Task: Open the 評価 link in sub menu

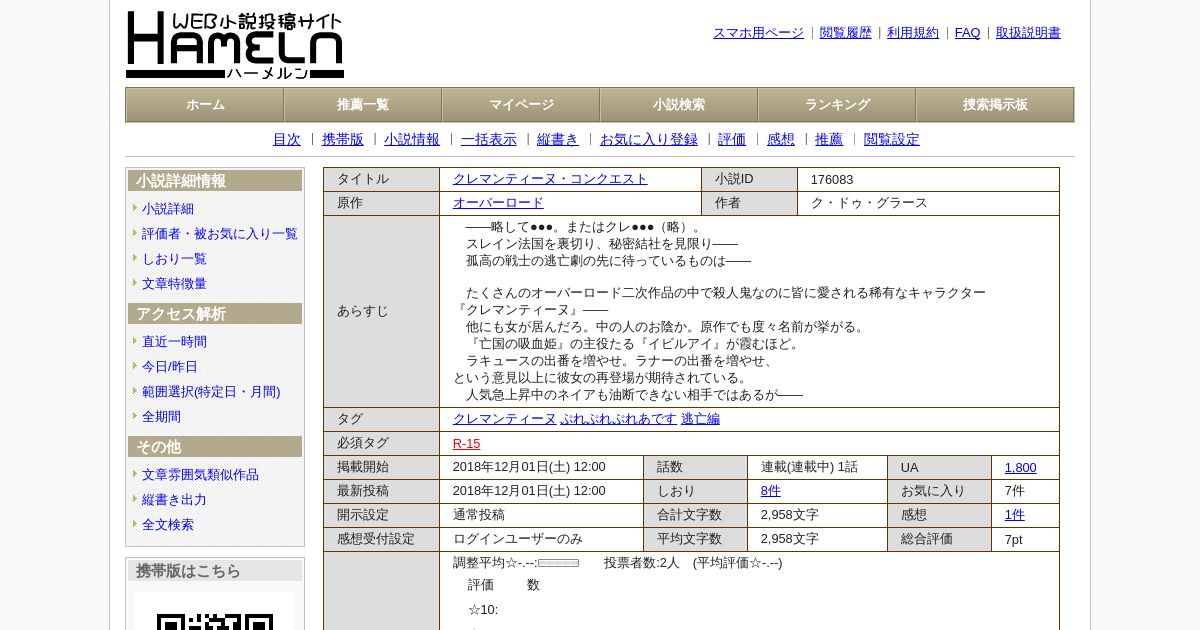Action: (732, 140)
